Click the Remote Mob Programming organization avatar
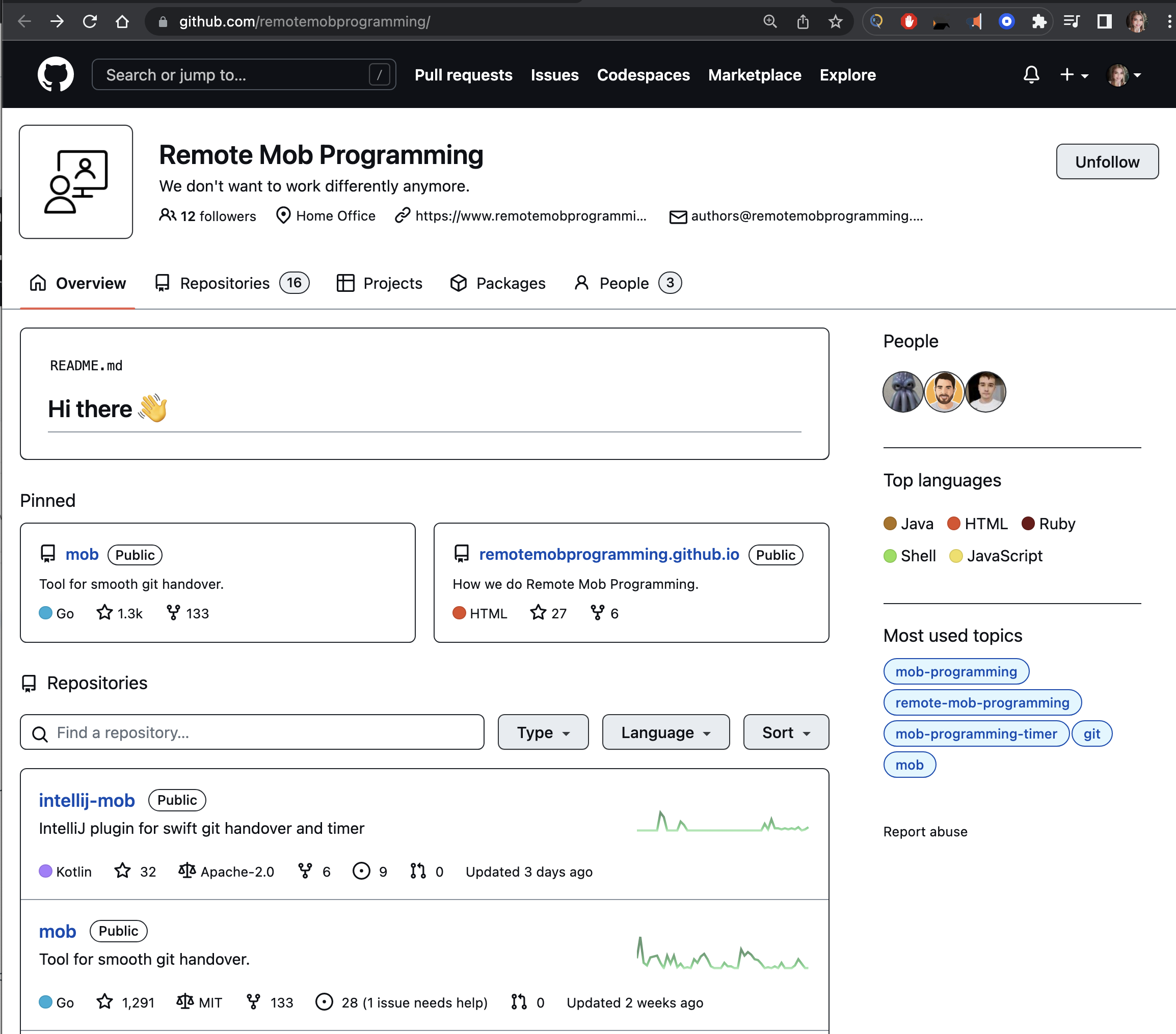The image size is (1176, 1034). click(76, 182)
